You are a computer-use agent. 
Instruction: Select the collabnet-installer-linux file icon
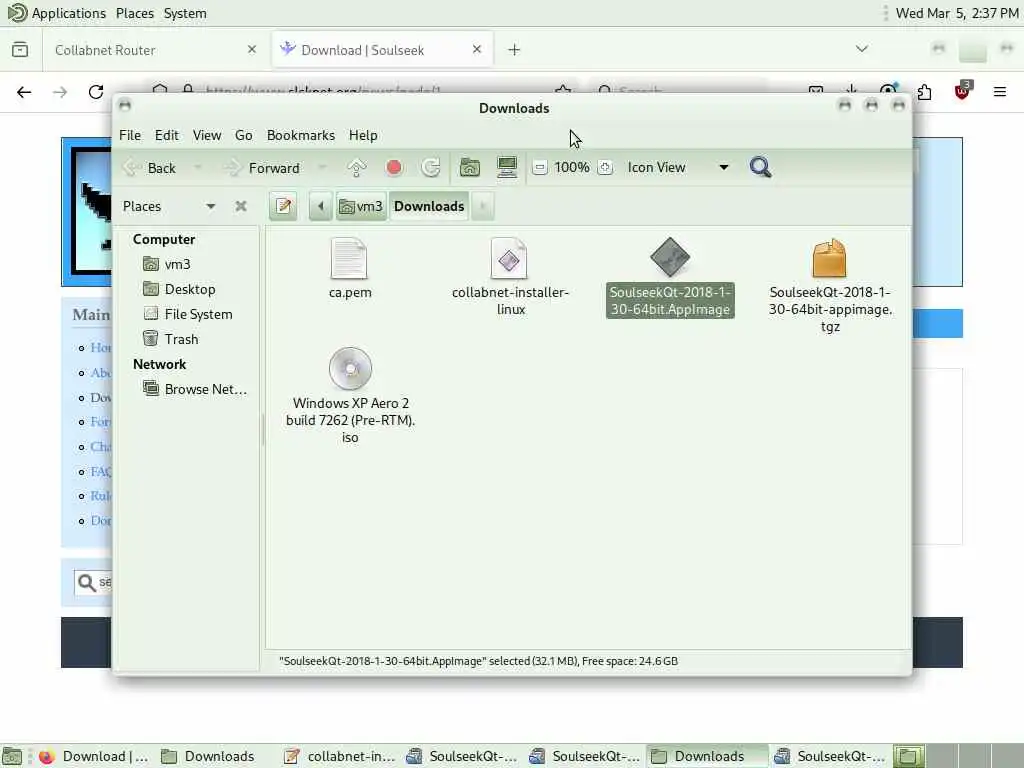[x=509, y=259]
